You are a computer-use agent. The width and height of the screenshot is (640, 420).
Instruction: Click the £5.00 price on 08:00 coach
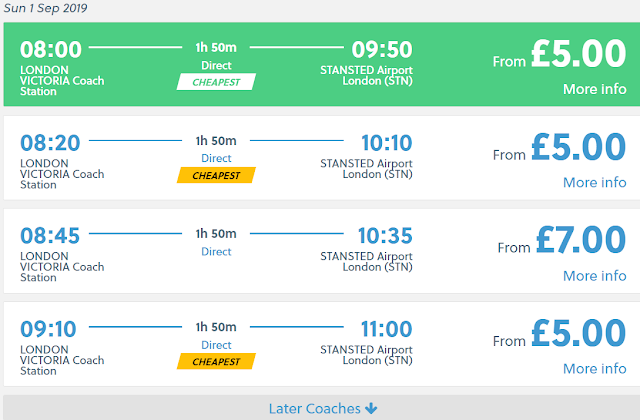click(x=580, y=54)
